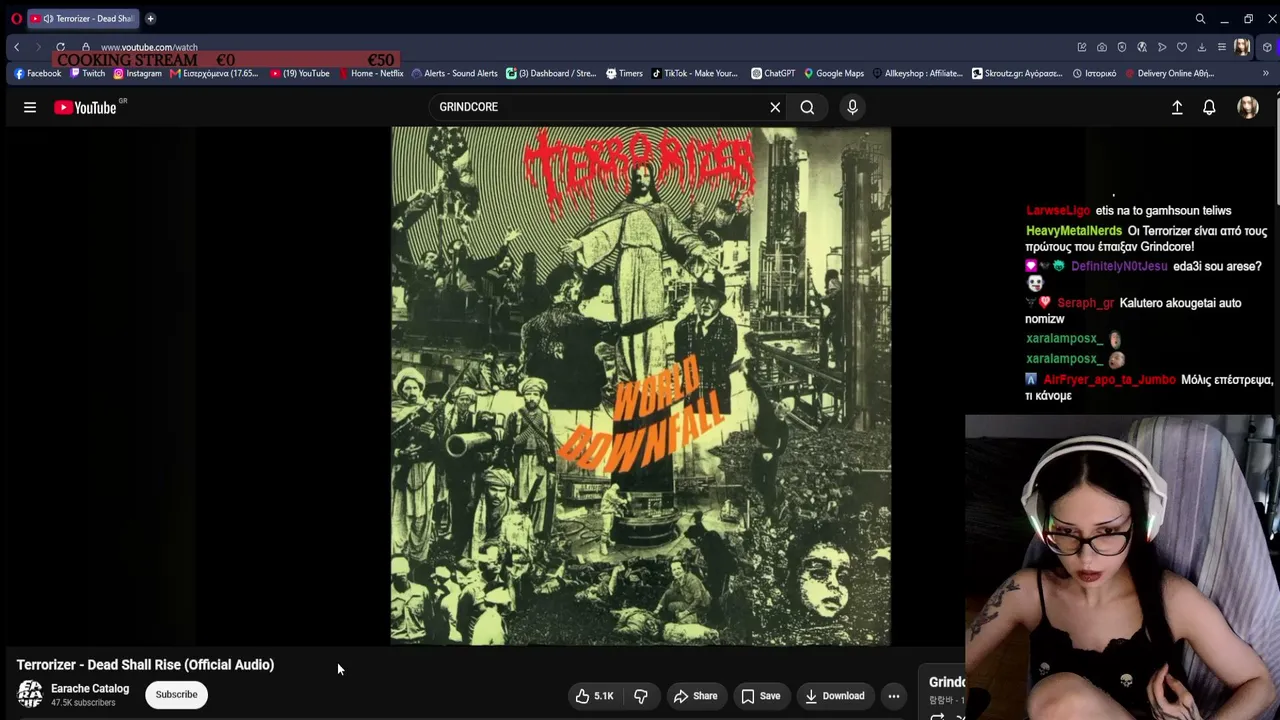Screen dimensions: 1280x720
Task: Open Facebook bookmark
Action: click(38, 73)
